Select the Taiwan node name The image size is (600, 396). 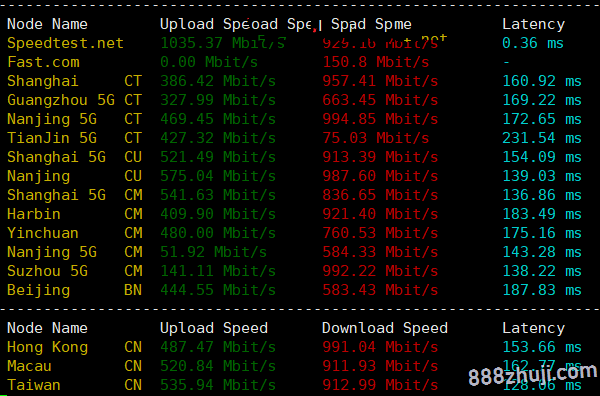coord(34,385)
